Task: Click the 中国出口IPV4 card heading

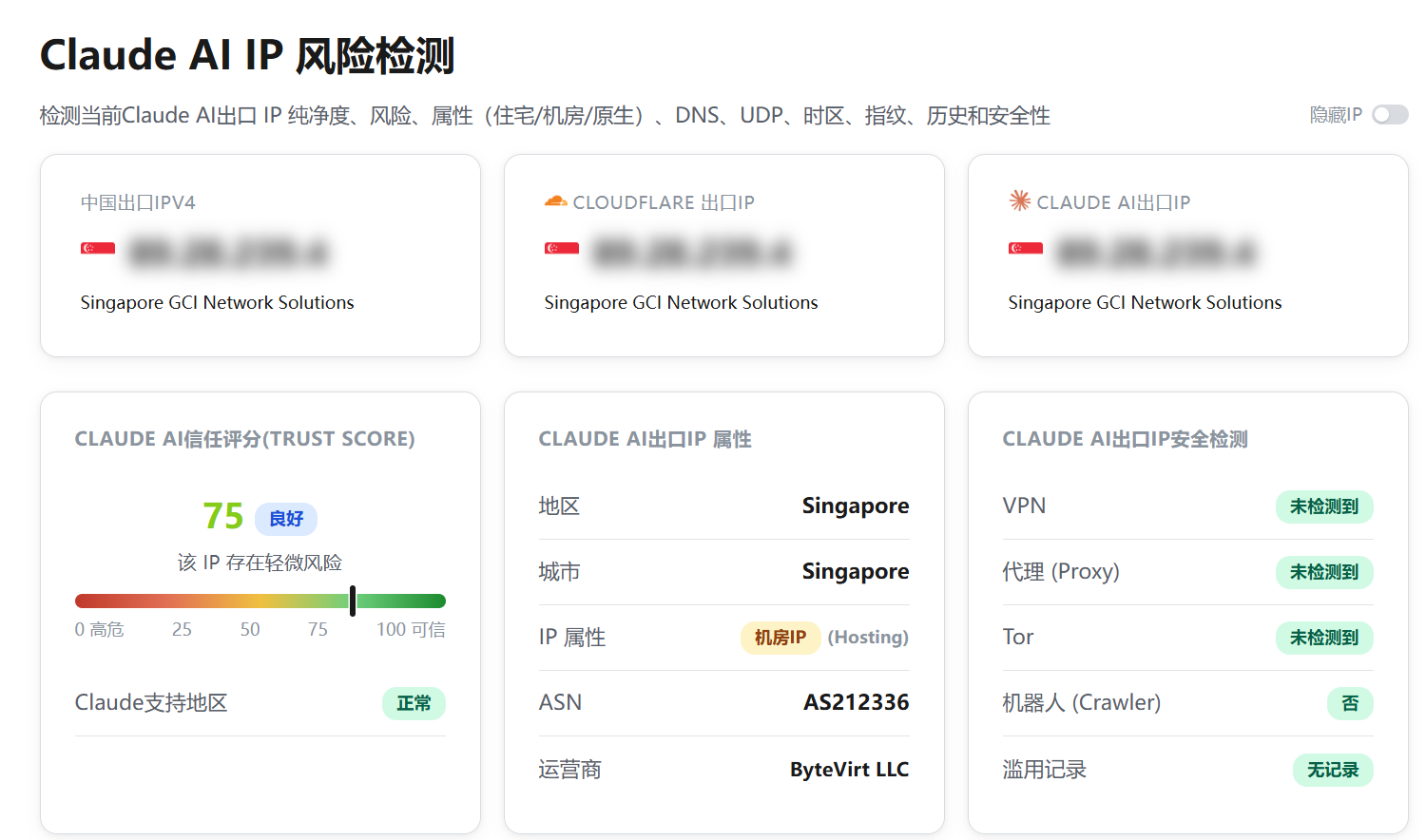Action: coord(139,202)
